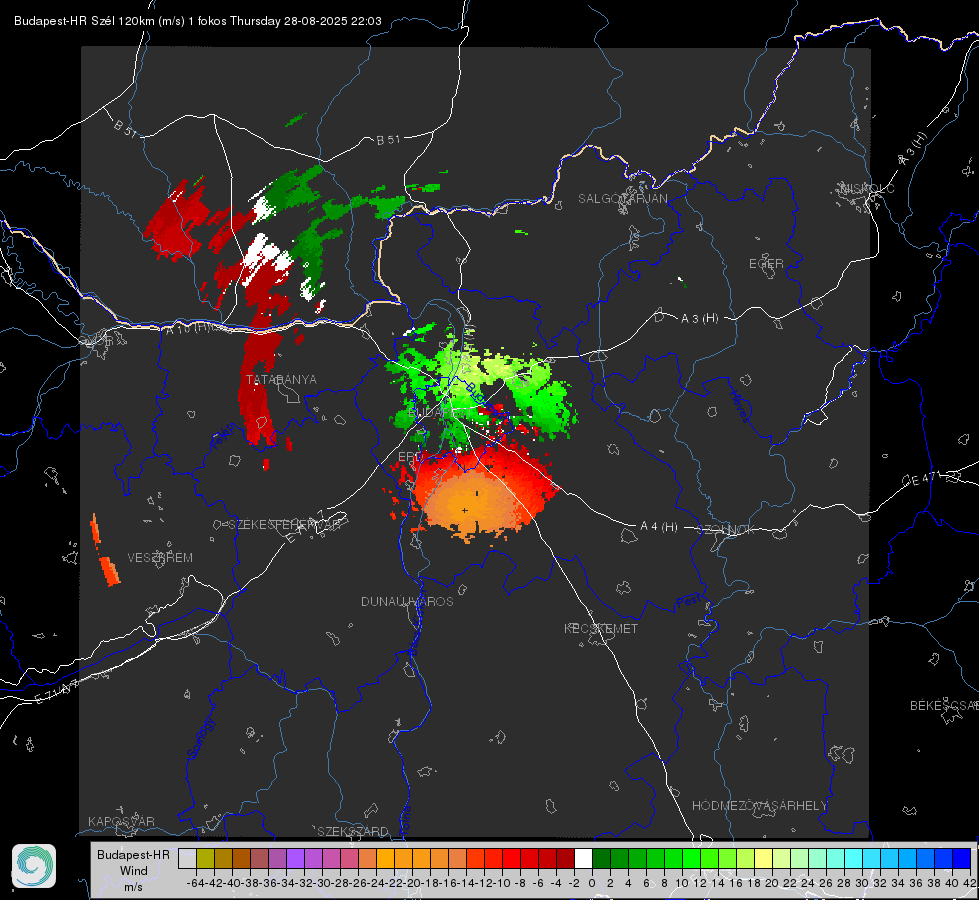Viewport: 979px width, 900px height.
Task: Click the blue 'Pest' county label
Action: pyautogui.click(x=689, y=602)
